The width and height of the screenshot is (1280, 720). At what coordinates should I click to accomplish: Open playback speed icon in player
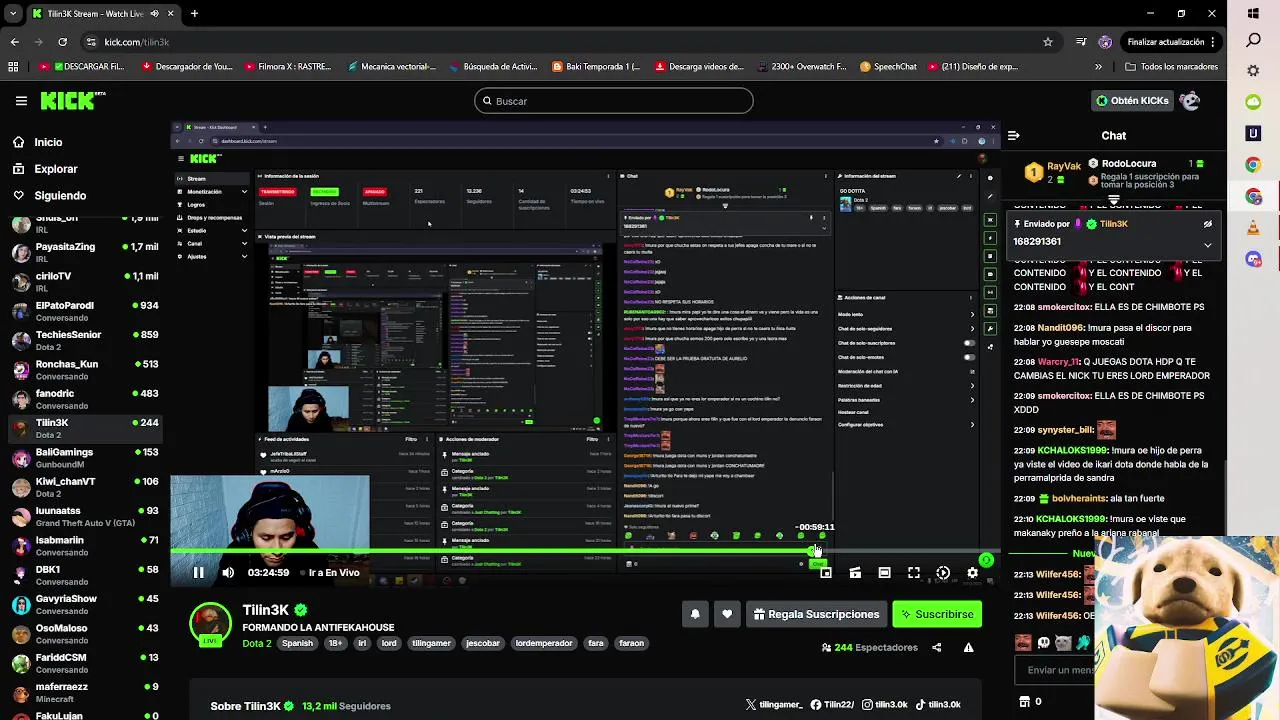(x=943, y=573)
